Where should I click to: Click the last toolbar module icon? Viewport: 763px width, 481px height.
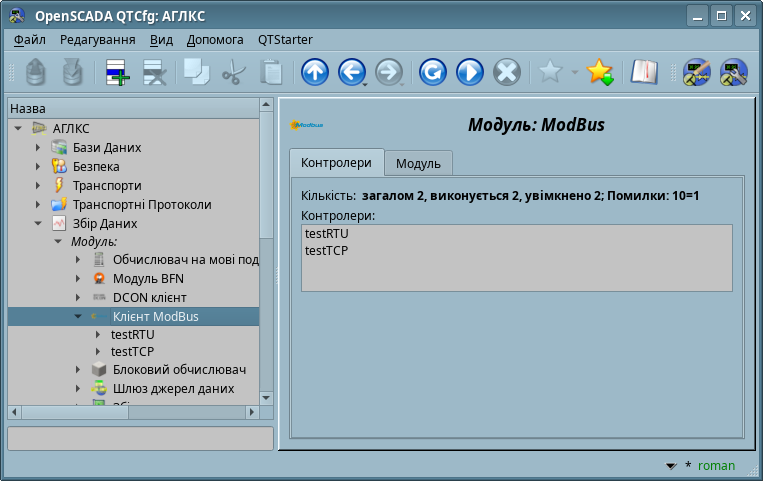pyautogui.click(x=733, y=73)
